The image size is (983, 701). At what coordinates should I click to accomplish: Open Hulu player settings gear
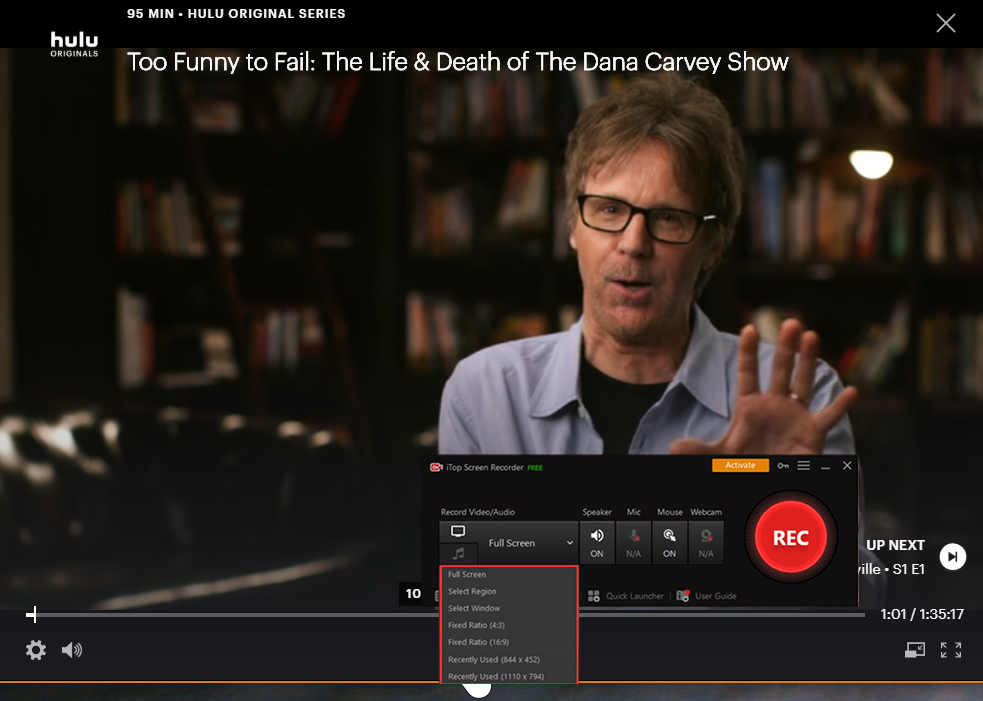point(36,651)
